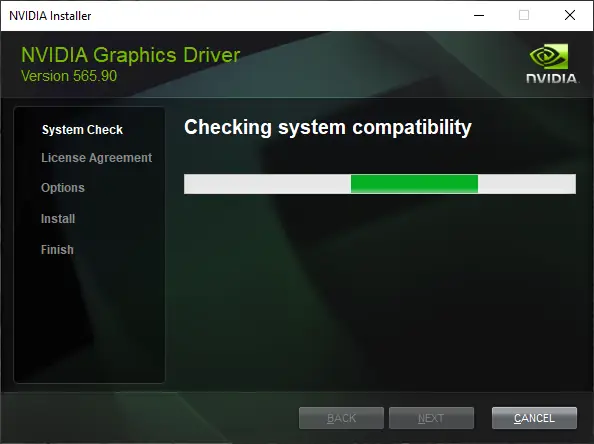
Task: Click the Version 565.90 text
Action: coord(69,76)
